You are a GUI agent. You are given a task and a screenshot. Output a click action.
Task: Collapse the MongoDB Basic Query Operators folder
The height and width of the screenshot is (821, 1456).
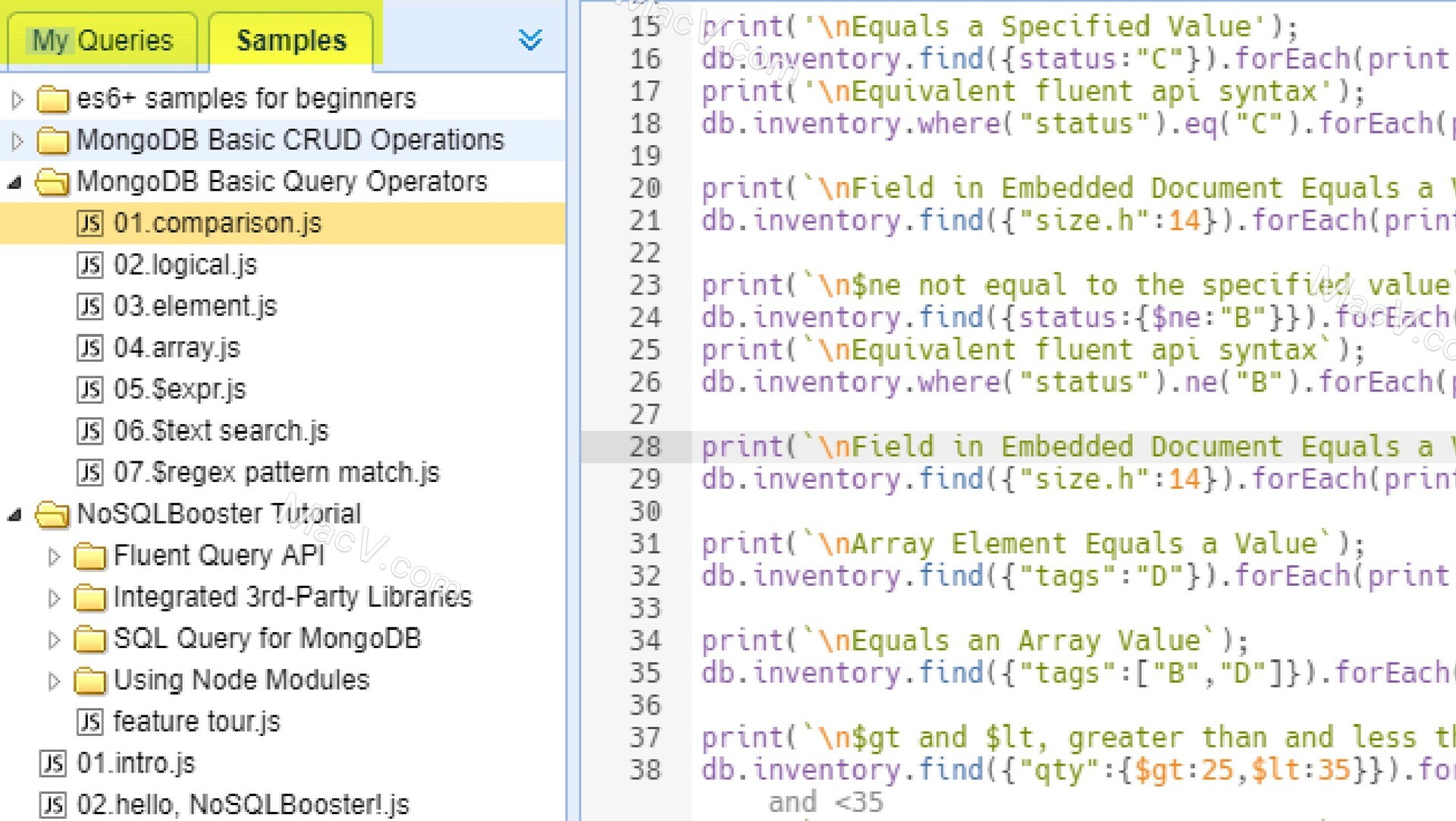click(15, 182)
